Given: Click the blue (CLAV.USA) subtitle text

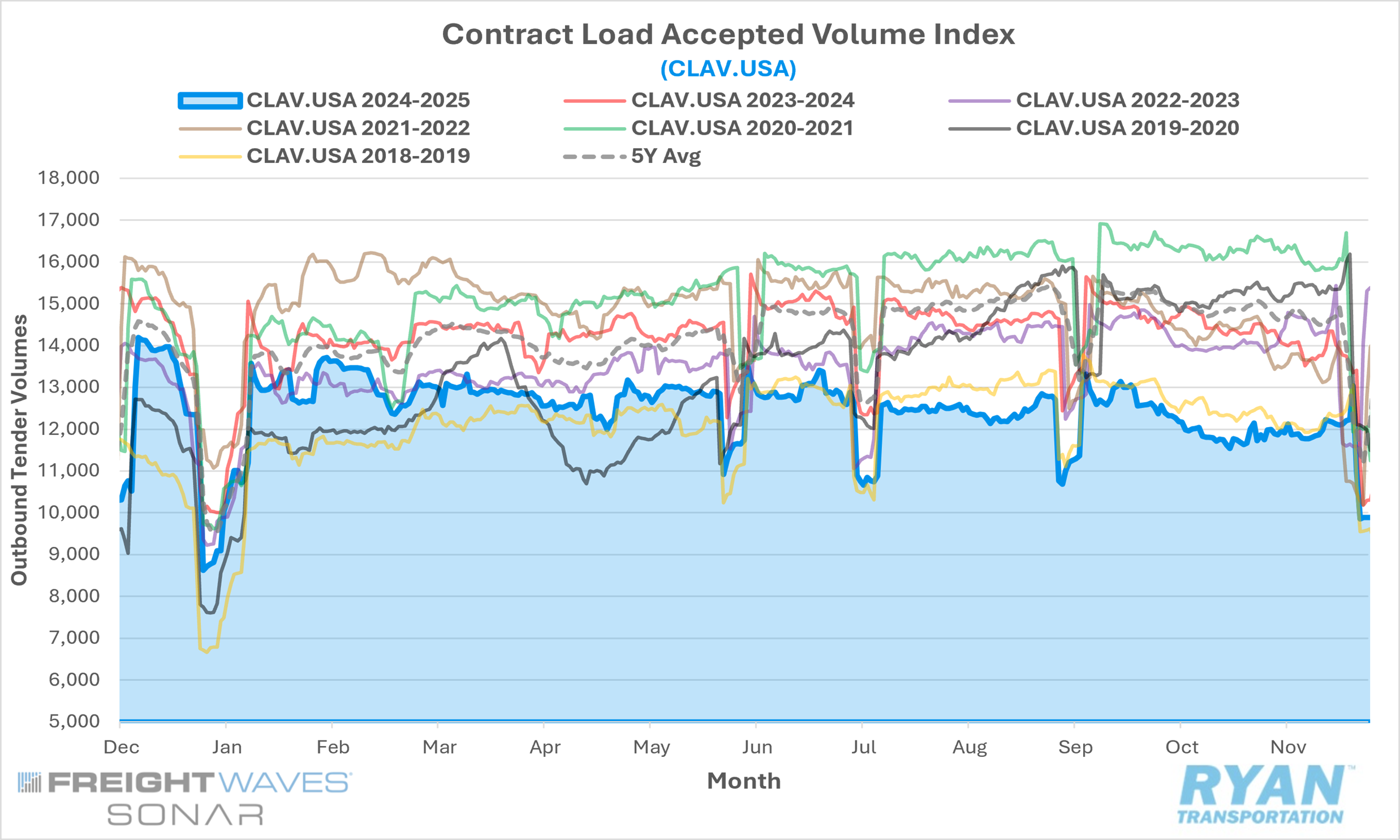Looking at the screenshot, I should [x=728, y=69].
